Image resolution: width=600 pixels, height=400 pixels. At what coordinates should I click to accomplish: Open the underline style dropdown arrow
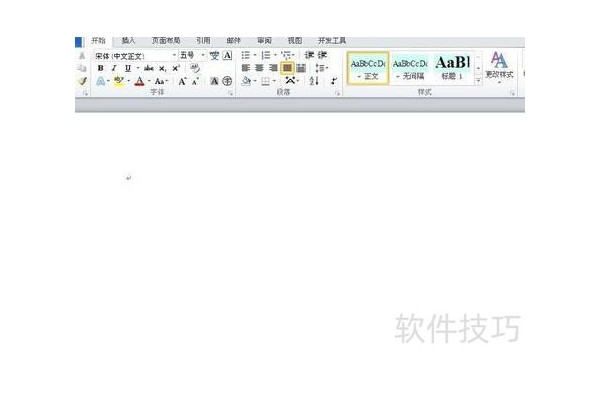tap(137, 68)
